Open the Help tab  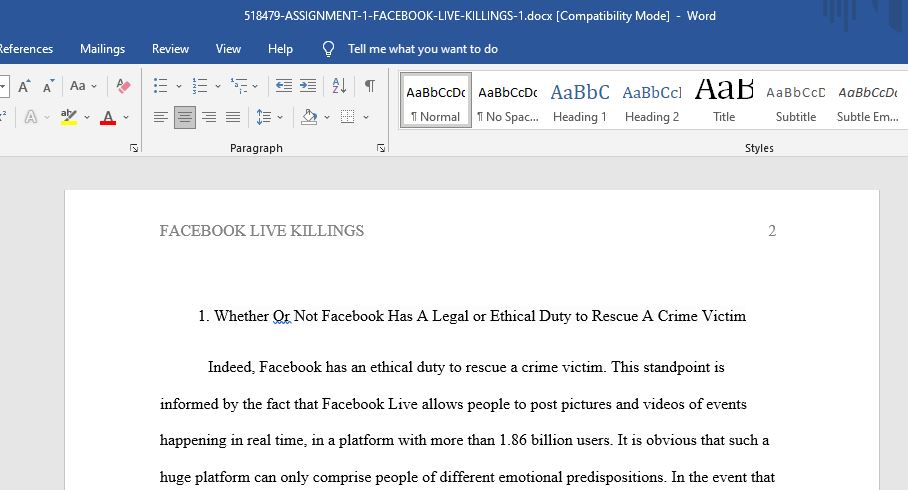click(280, 49)
